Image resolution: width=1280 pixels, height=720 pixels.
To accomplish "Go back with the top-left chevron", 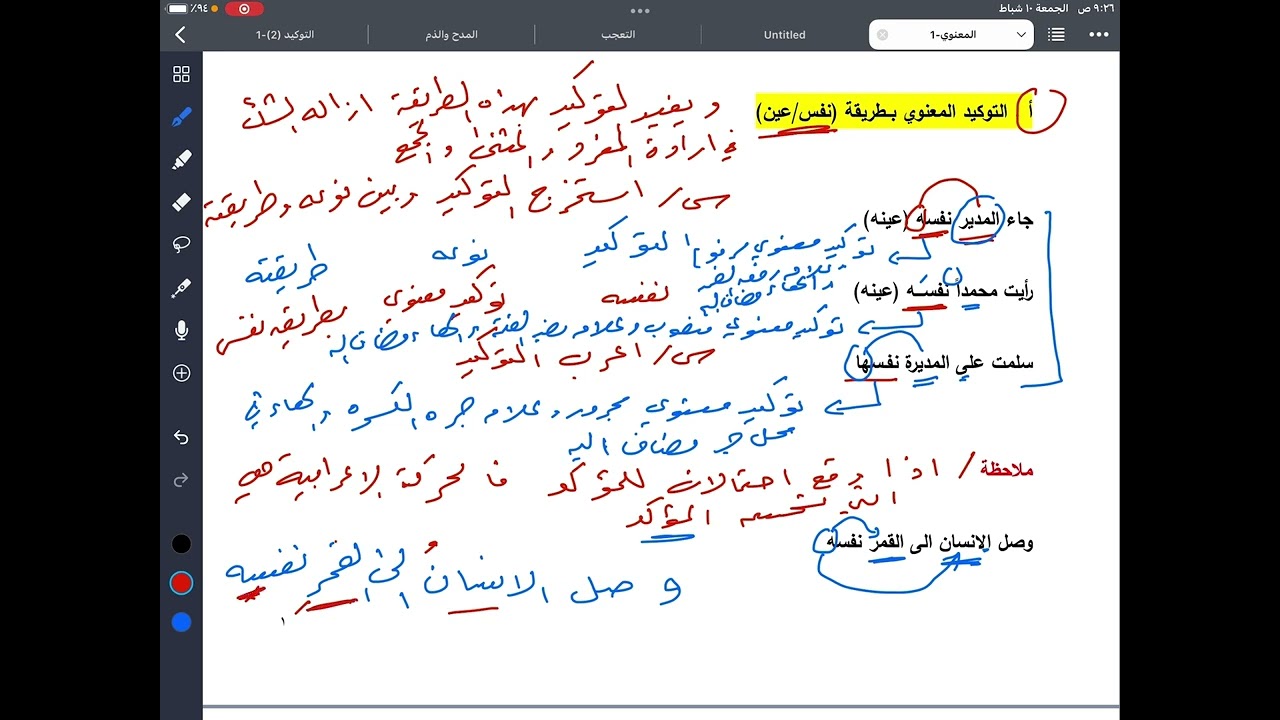I will tap(180, 35).
